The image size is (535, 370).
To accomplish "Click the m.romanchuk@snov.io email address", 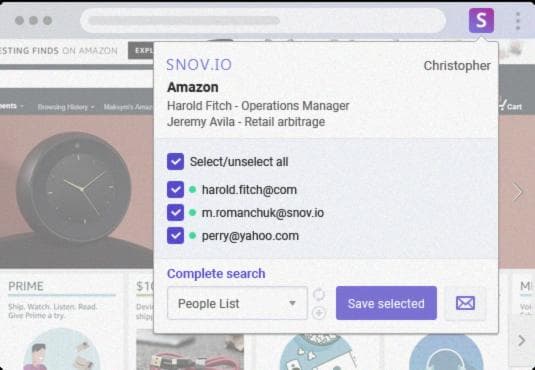I will pos(263,213).
